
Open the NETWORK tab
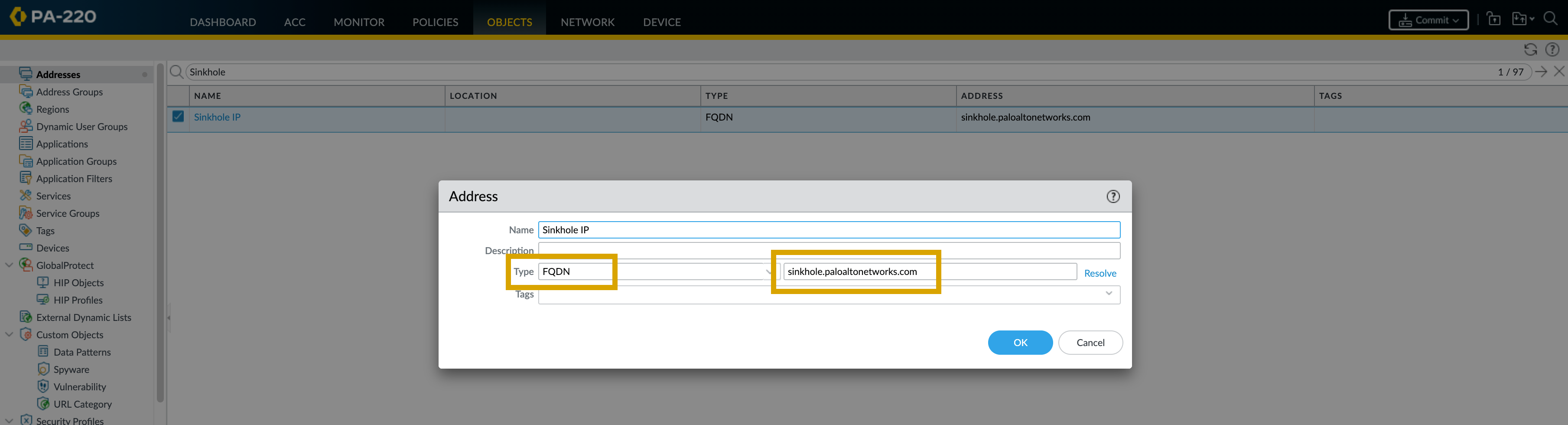pos(587,22)
